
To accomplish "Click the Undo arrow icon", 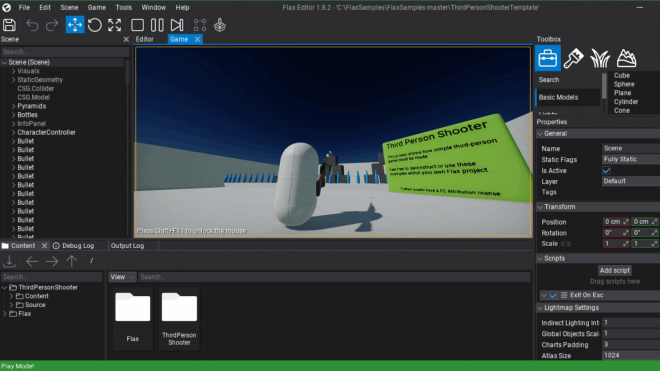I will (x=32, y=25).
